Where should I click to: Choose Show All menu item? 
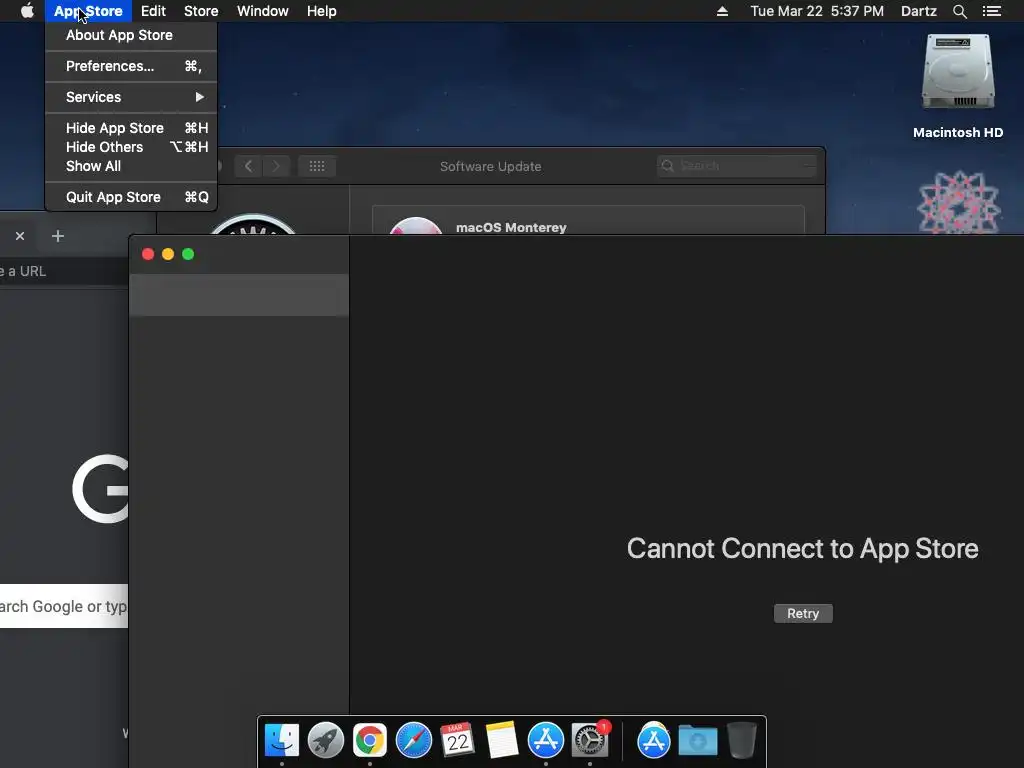(x=132, y=166)
